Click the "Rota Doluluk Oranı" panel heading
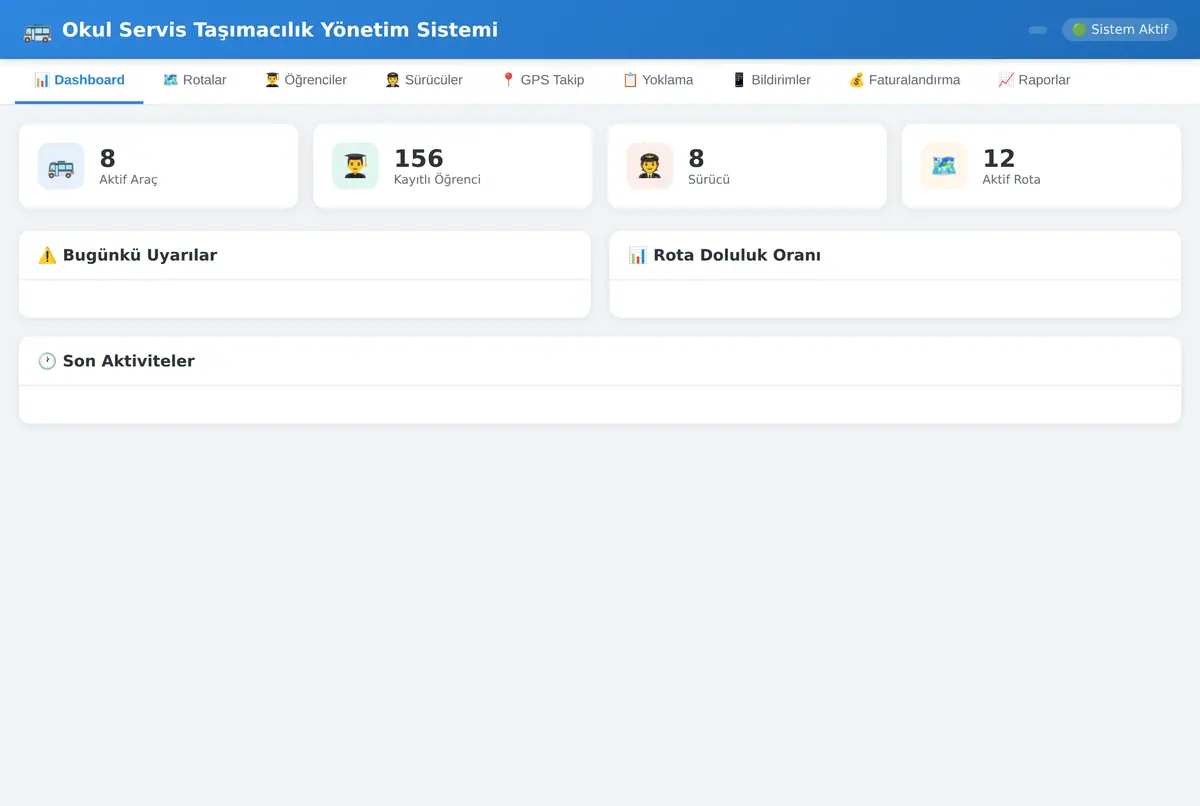The image size is (1200, 806). tap(724, 255)
